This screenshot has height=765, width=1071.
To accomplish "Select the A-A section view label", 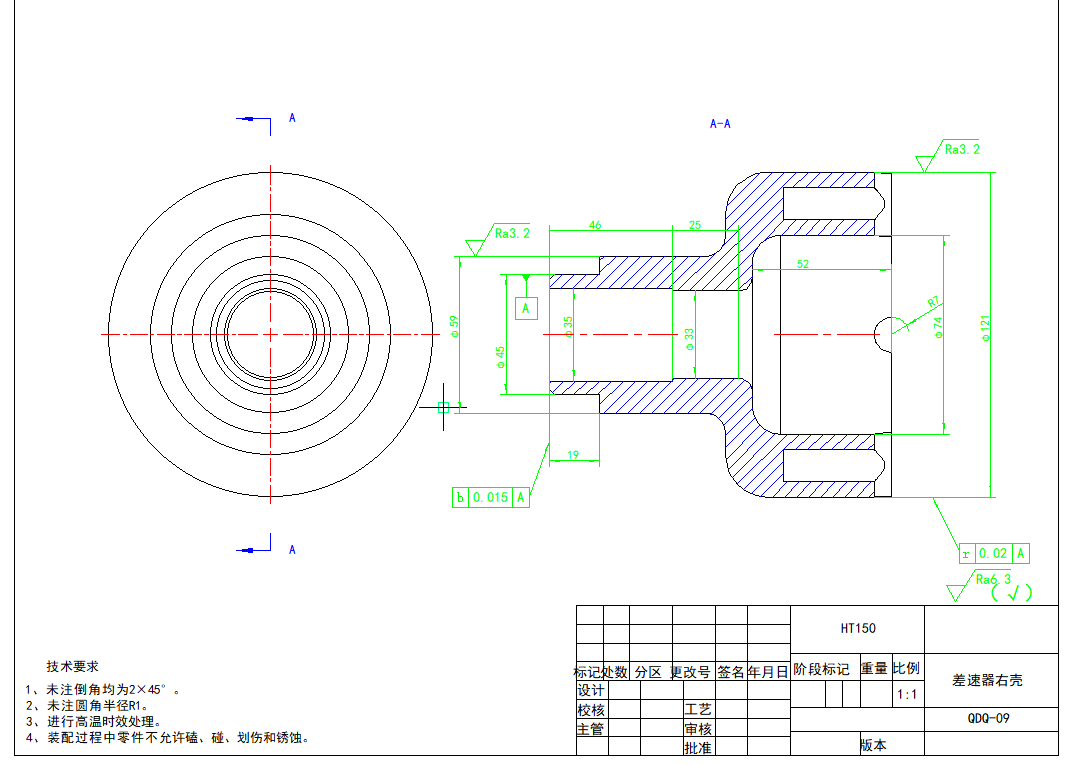I will [x=720, y=124].
